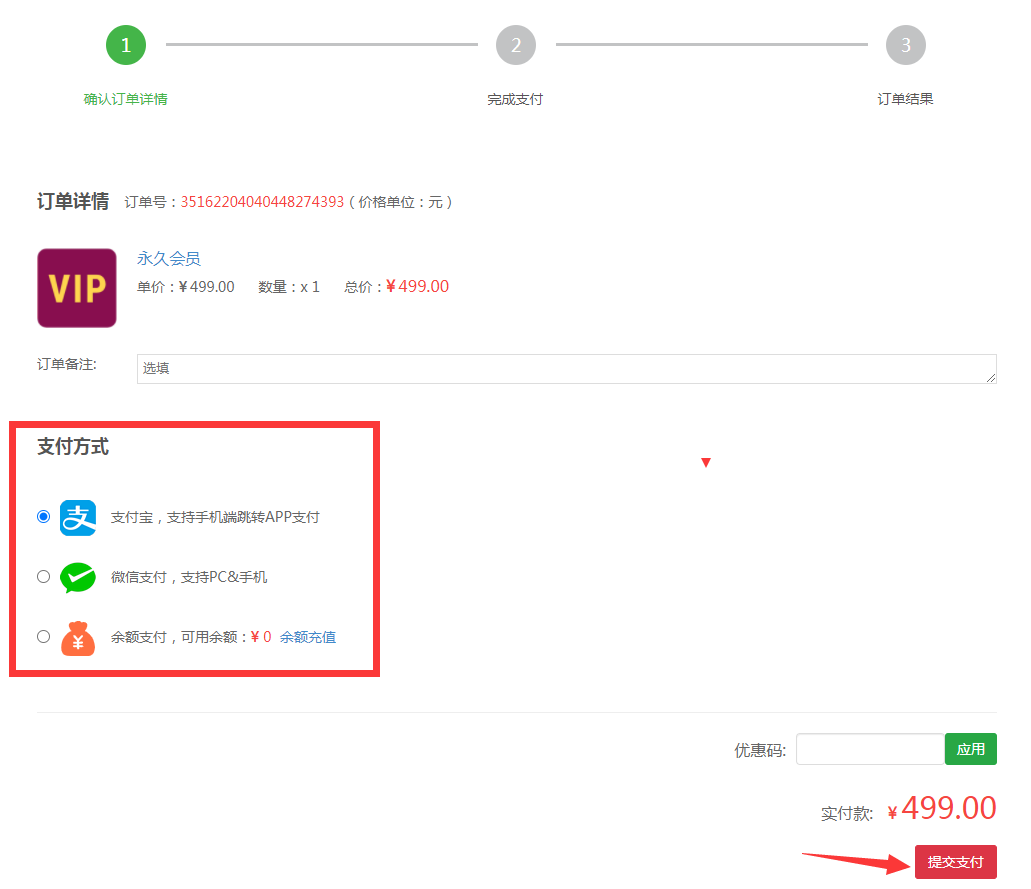This screenshot has width=1031, height=889.
Task: Open the 永久会员 product link
Action: click(x=168, y=258)
